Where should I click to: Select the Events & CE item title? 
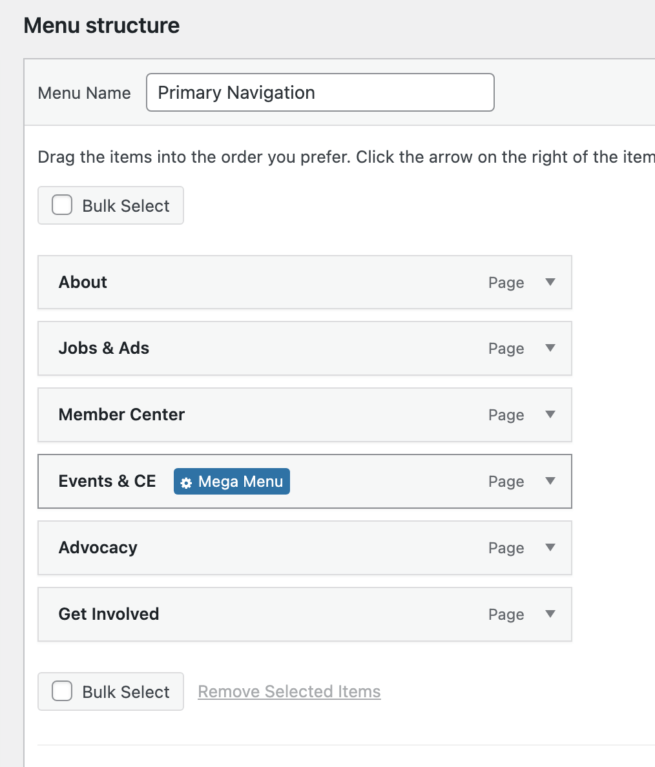coord(107,481)
